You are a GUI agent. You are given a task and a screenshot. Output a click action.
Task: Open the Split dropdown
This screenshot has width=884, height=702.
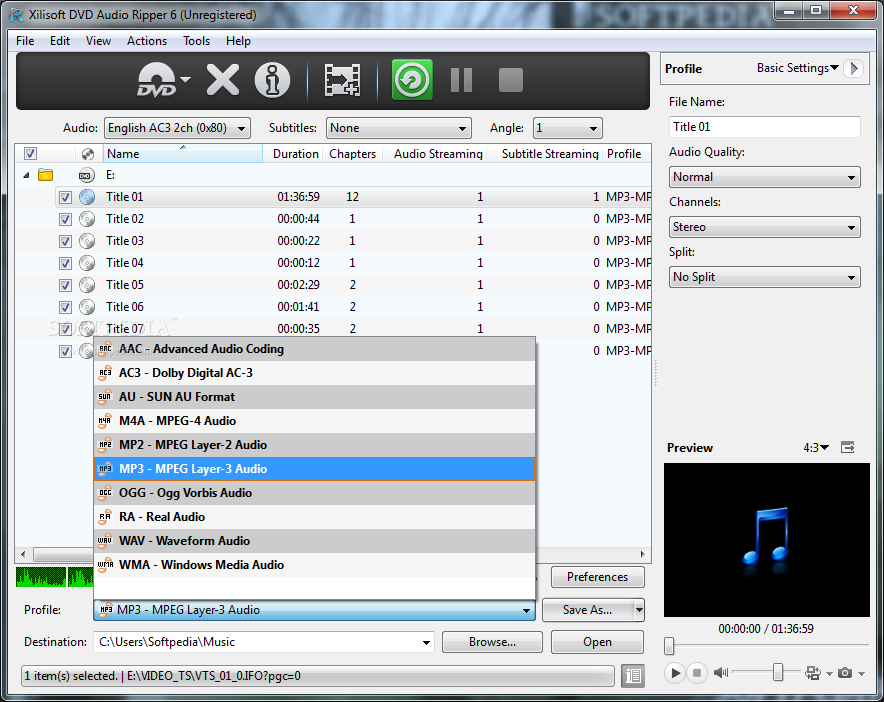click(764, 277)
